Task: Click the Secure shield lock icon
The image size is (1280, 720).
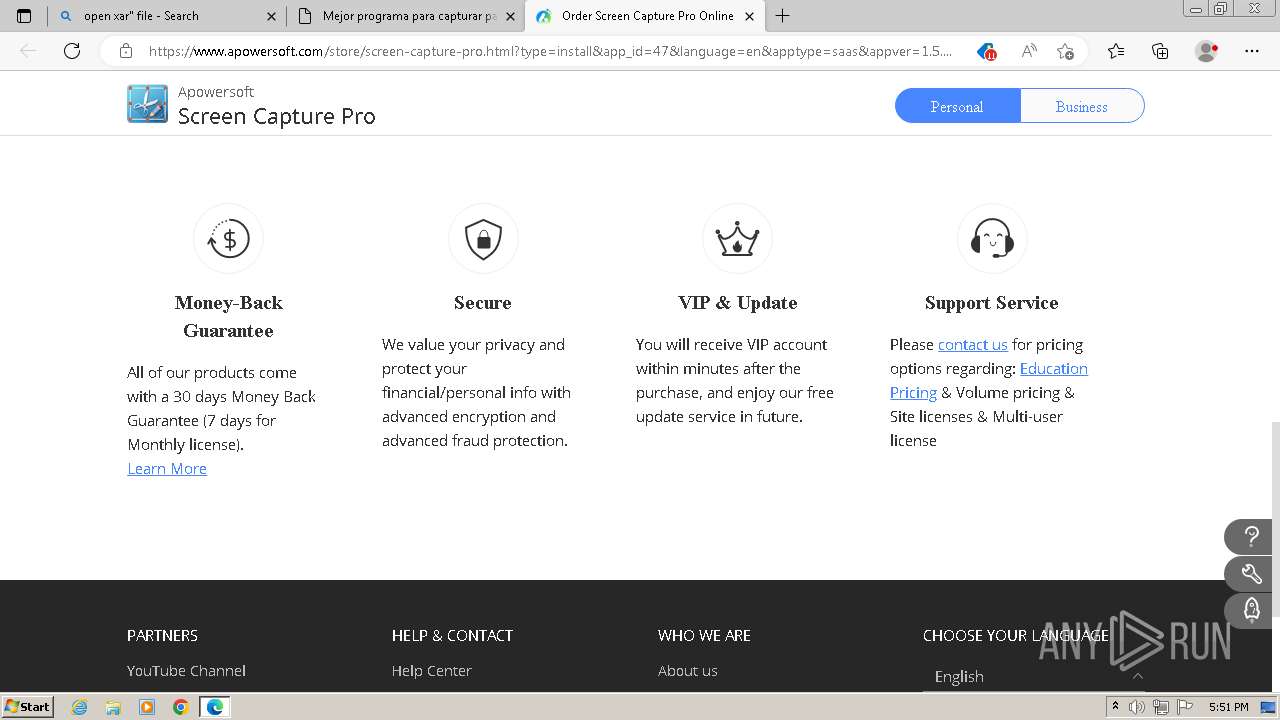Action: click(483, 239)
